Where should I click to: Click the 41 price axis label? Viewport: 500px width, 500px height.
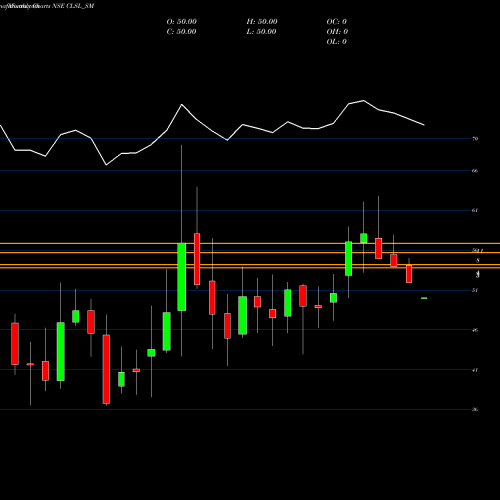[475, 370]
